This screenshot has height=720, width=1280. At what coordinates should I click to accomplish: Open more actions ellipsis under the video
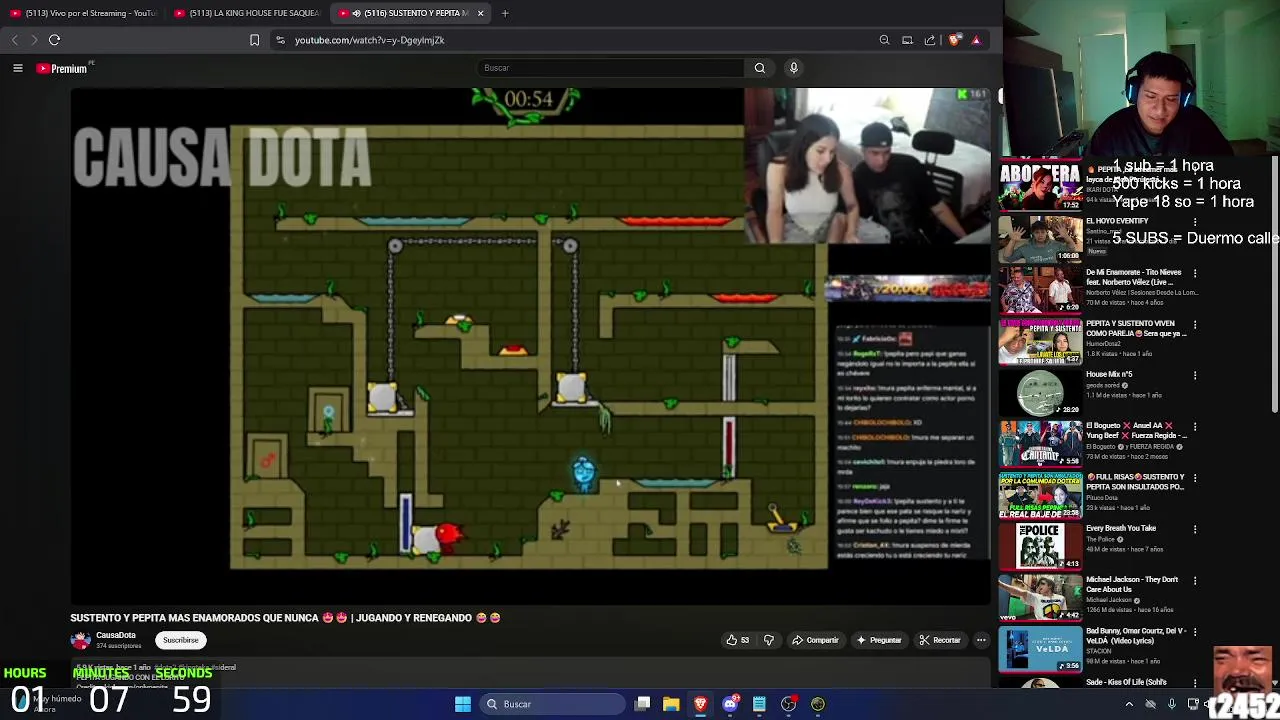pyautogui.click(x=981, y=640)
